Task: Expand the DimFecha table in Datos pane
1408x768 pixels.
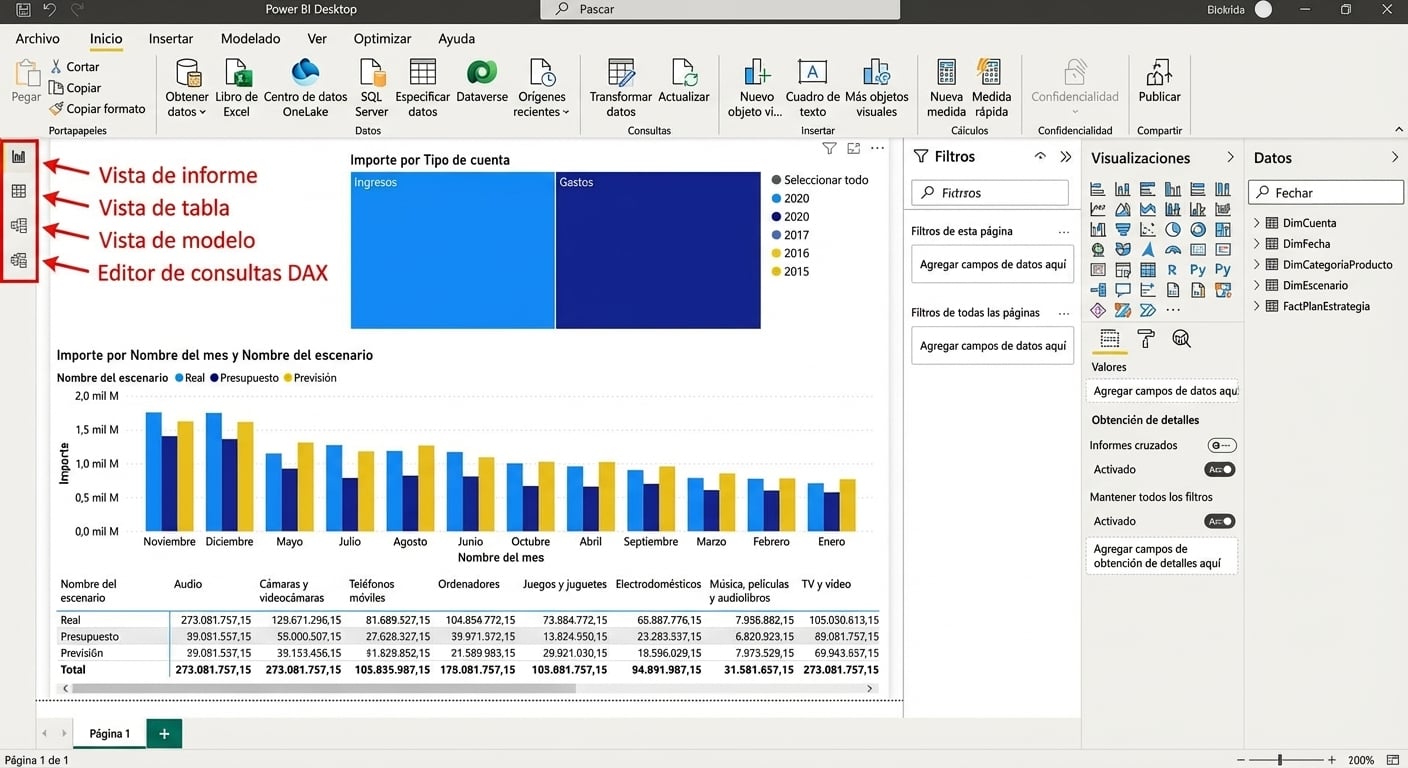Action: pos(1257,243)
